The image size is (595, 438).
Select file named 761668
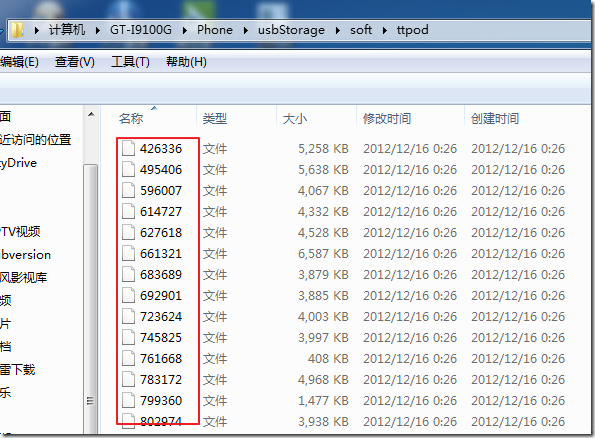click(161, 358)
